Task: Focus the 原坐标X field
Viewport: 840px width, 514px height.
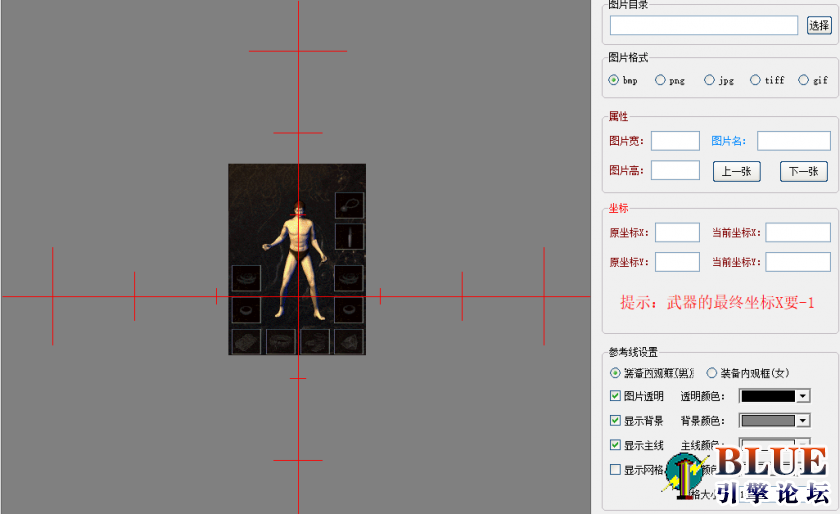Action: coord(678,233)
